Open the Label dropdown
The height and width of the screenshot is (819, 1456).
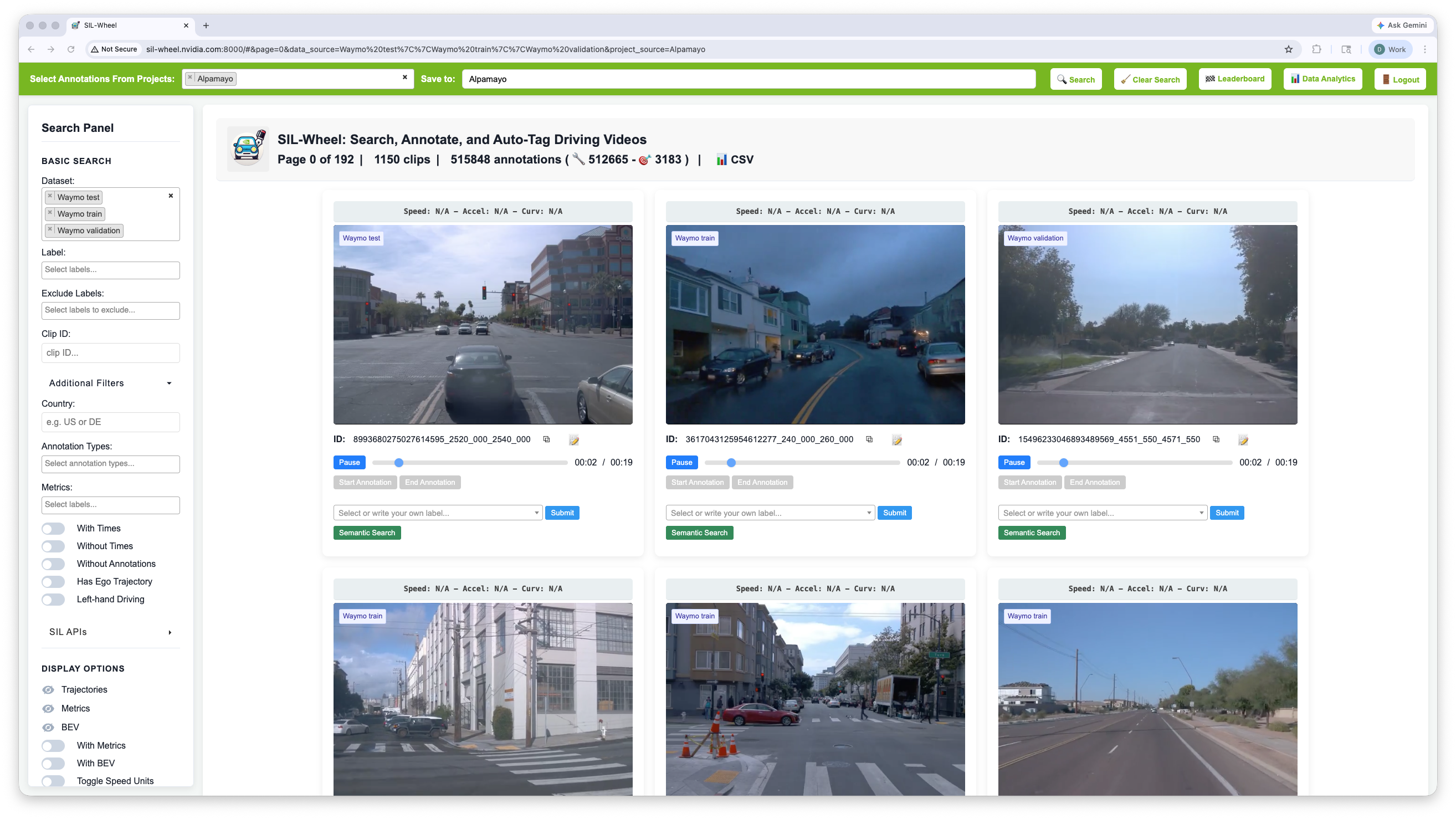tap(111, 270)
